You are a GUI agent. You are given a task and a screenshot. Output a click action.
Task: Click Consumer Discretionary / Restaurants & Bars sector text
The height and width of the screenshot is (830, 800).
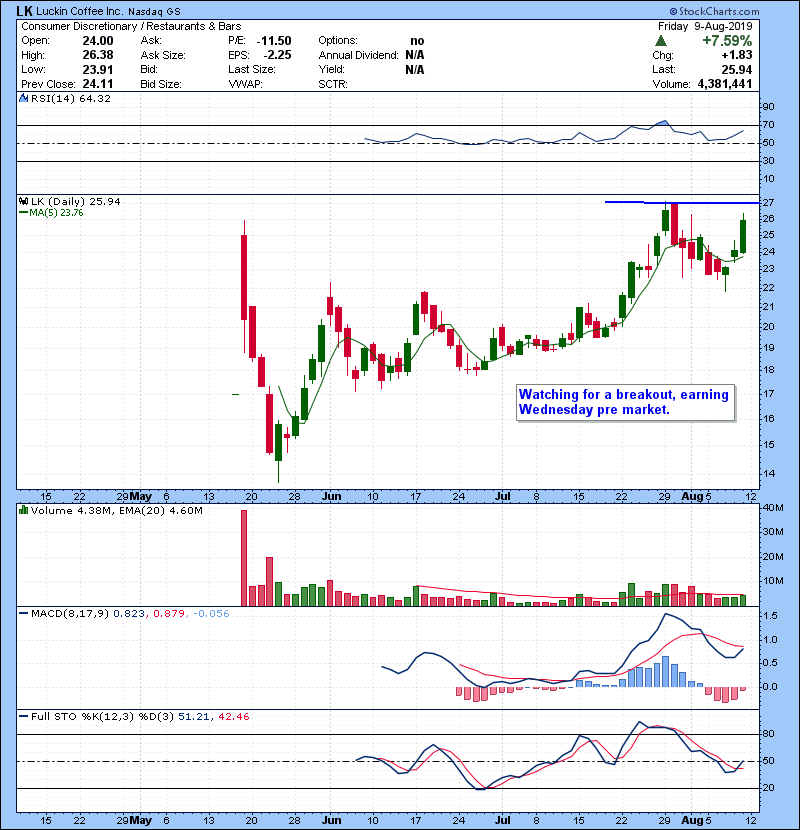131,26
